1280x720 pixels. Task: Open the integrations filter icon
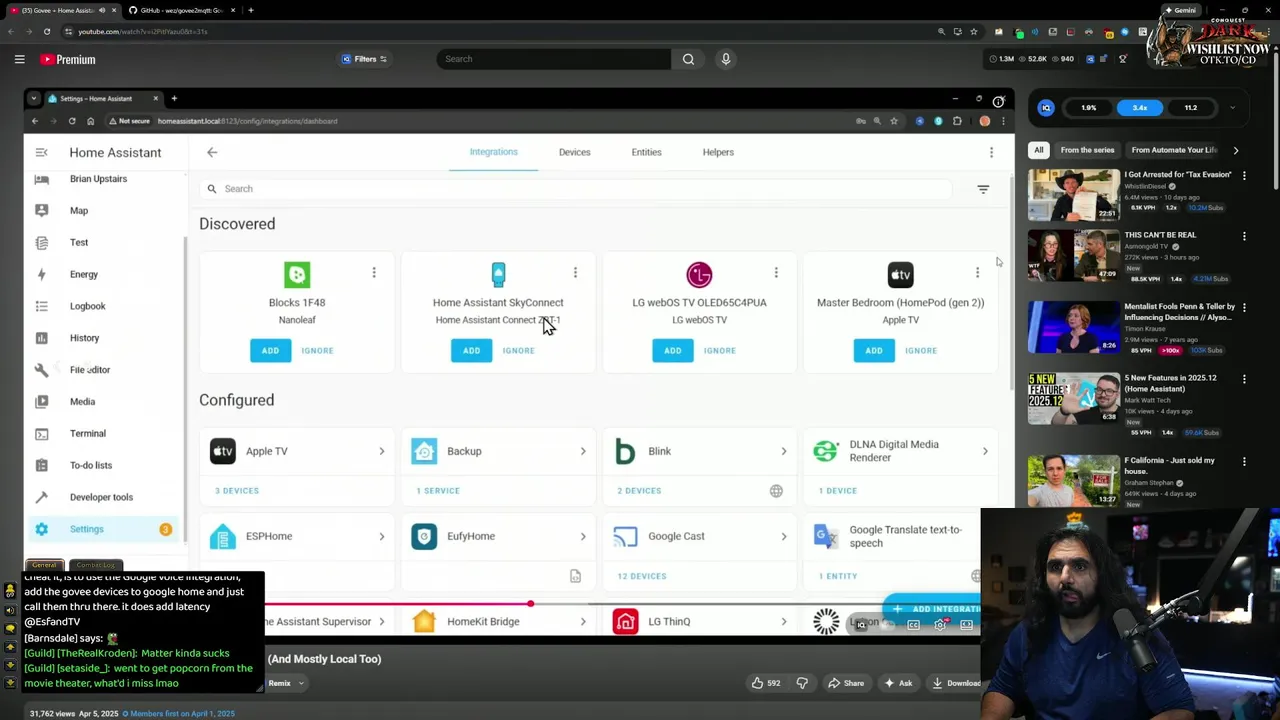[983, 189]
